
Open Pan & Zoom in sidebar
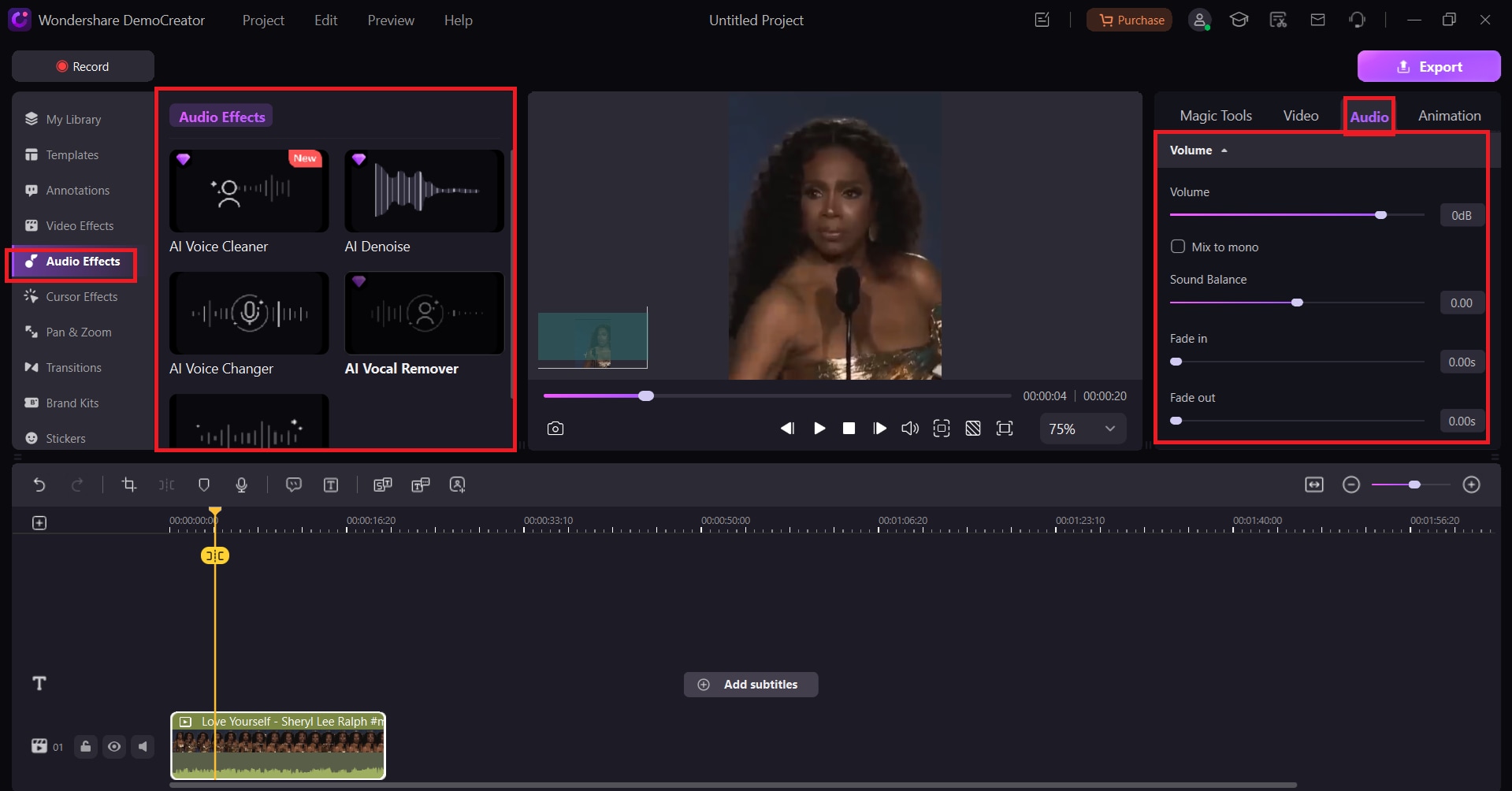pyautogui.click(x=78, y=332)
